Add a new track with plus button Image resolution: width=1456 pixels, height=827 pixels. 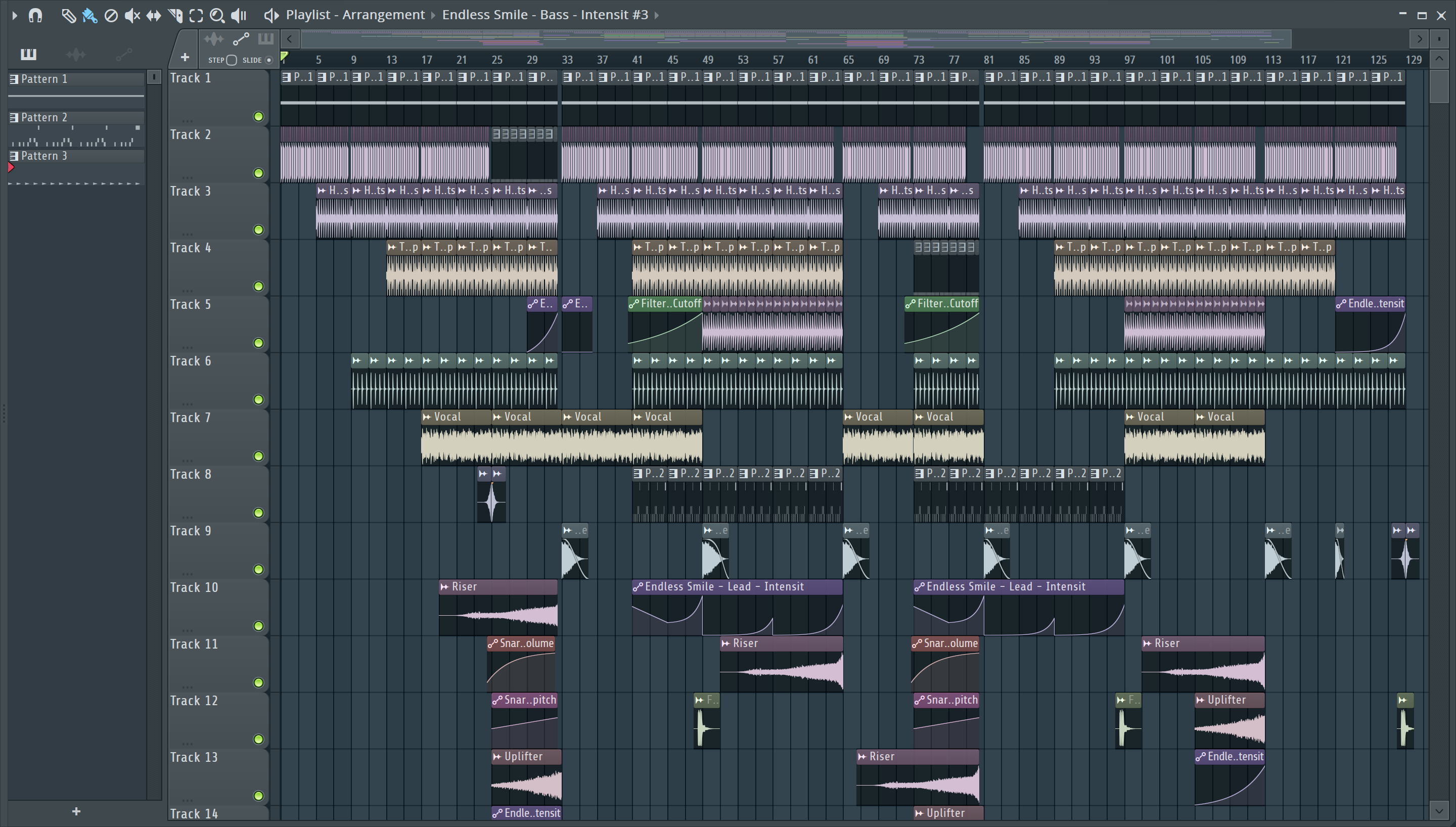185,57
